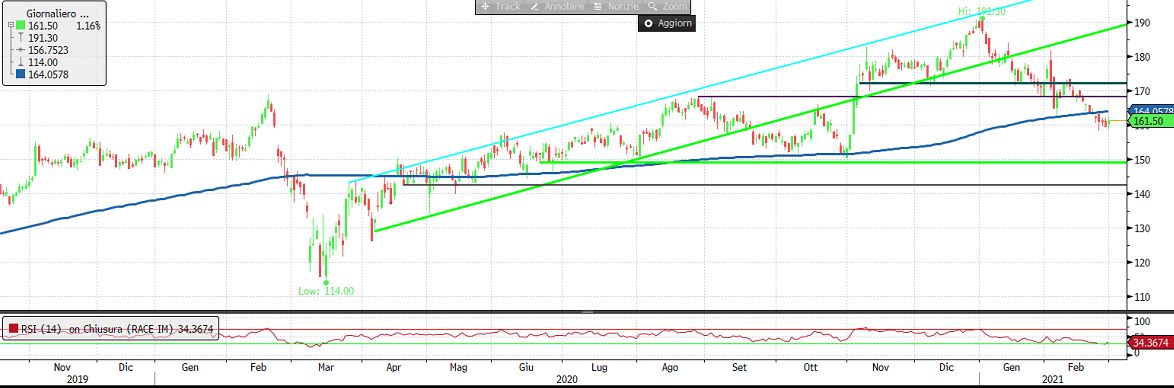The image size is (1174, 388).
Task: Click the Mag month label
Action: click(x=459, y=368)
